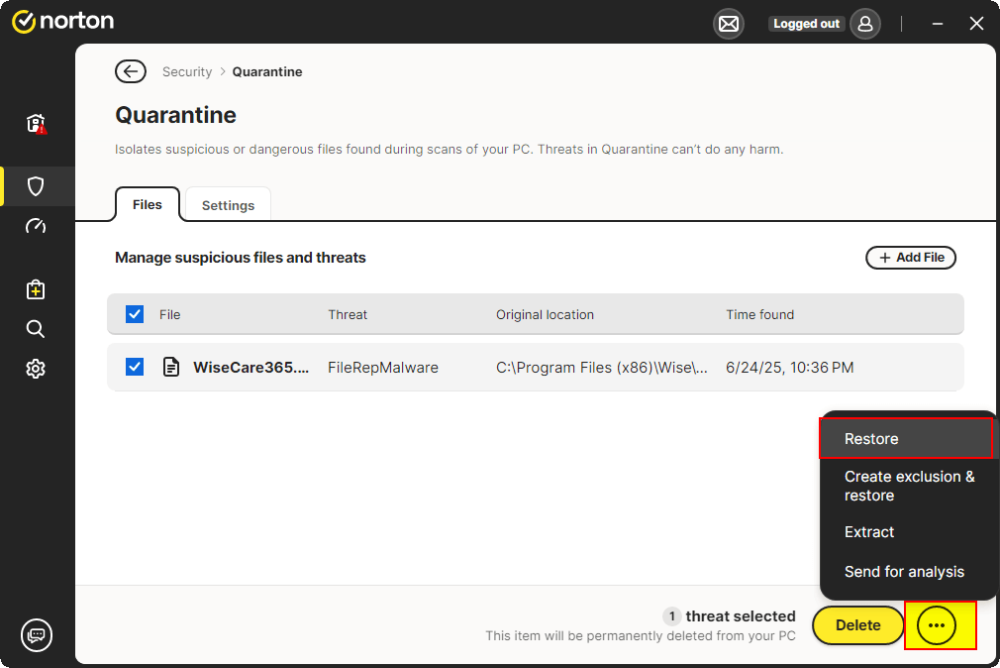Click the Security breadcrumb link
Screen dimensions: 1000x668
pyautogui.click(x=187, y=72)
